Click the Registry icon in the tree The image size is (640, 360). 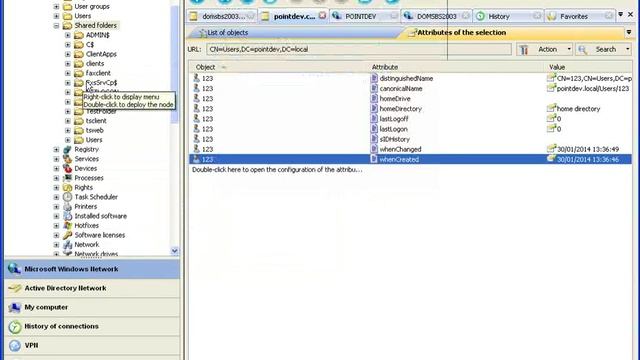coord(67,149)
